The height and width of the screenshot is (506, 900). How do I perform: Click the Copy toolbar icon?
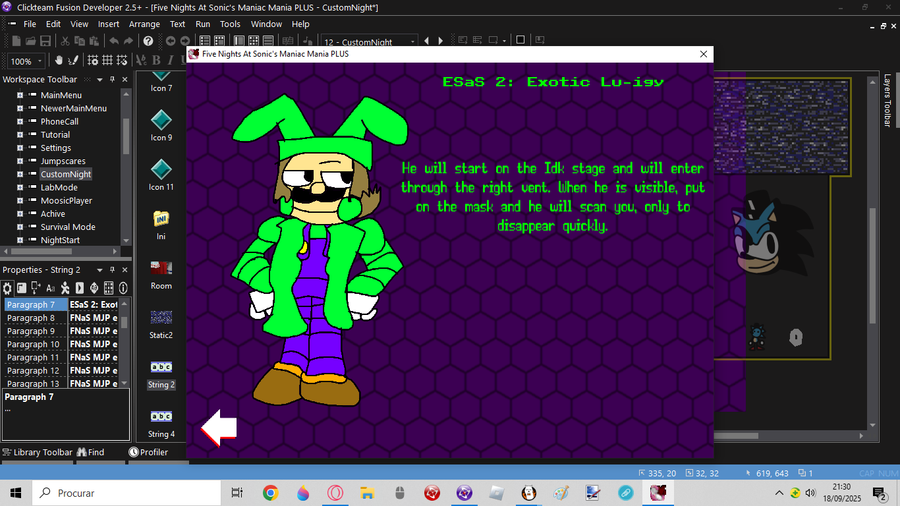pyautogui.click(x=79, y=41)
